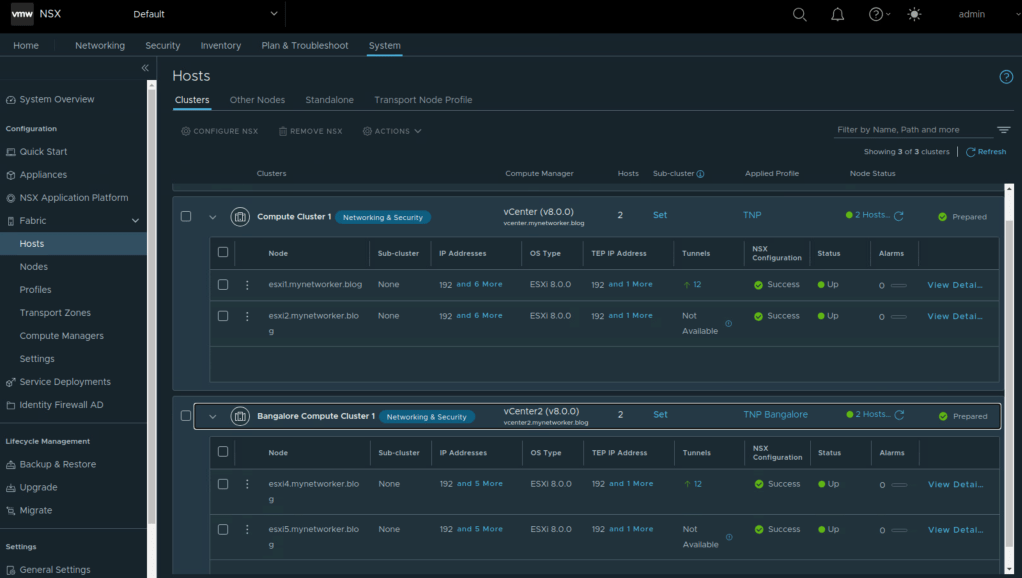Tick the Bangalore Compute Cluster 1 checkbox
Image resolution: width=1022 pixels, height=578 pixels.
pos(186,416)
